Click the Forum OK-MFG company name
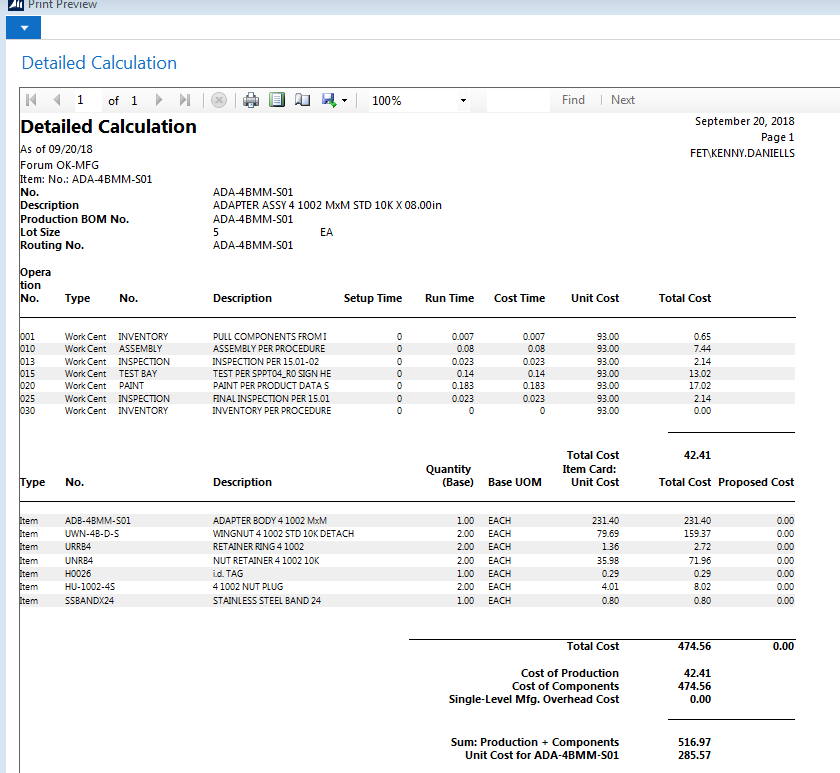The image size is (840, 773). pyautogui.click(x=59, y=166)
